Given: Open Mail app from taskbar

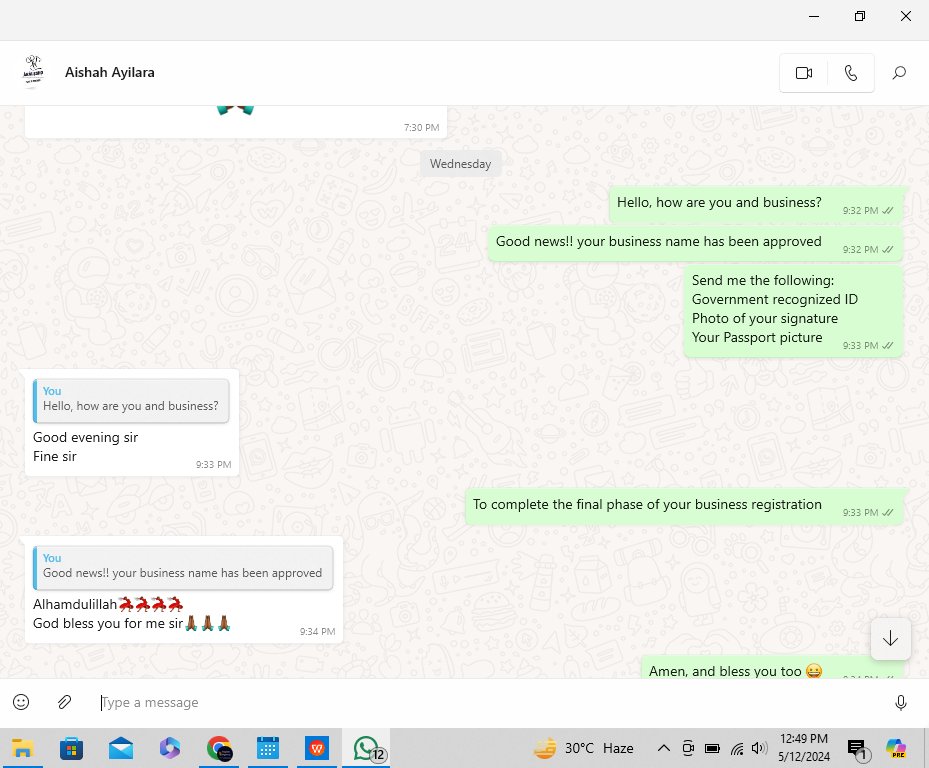Looking at the screenshot, I should pyautogui.click(x=121, y=748).
